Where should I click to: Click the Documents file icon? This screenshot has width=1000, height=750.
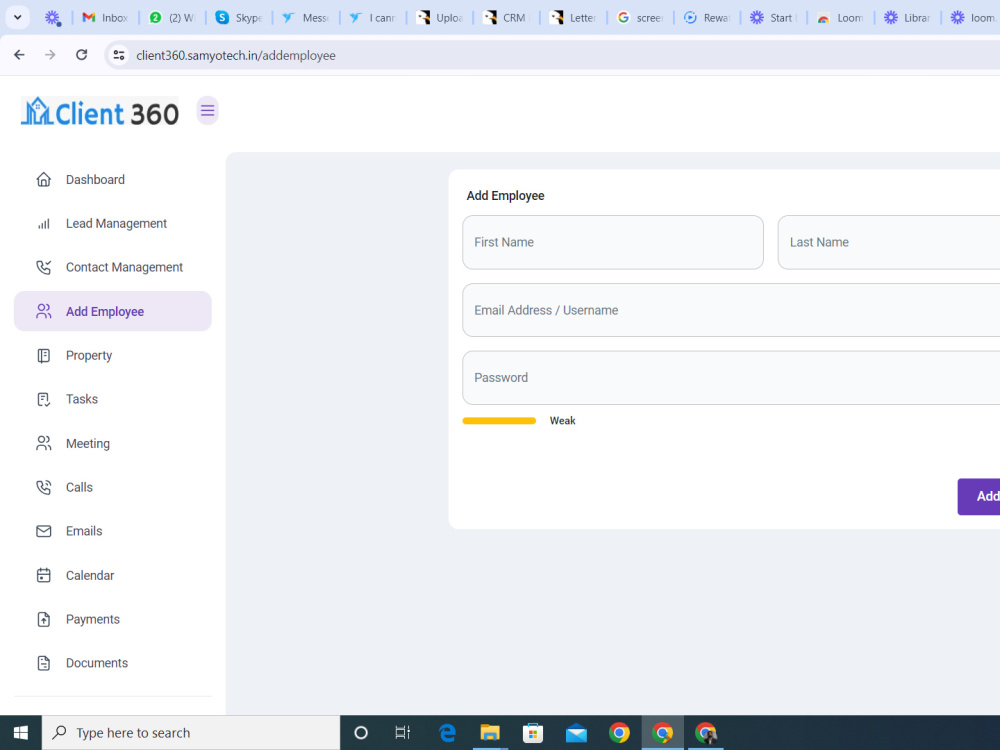point(43,663)
